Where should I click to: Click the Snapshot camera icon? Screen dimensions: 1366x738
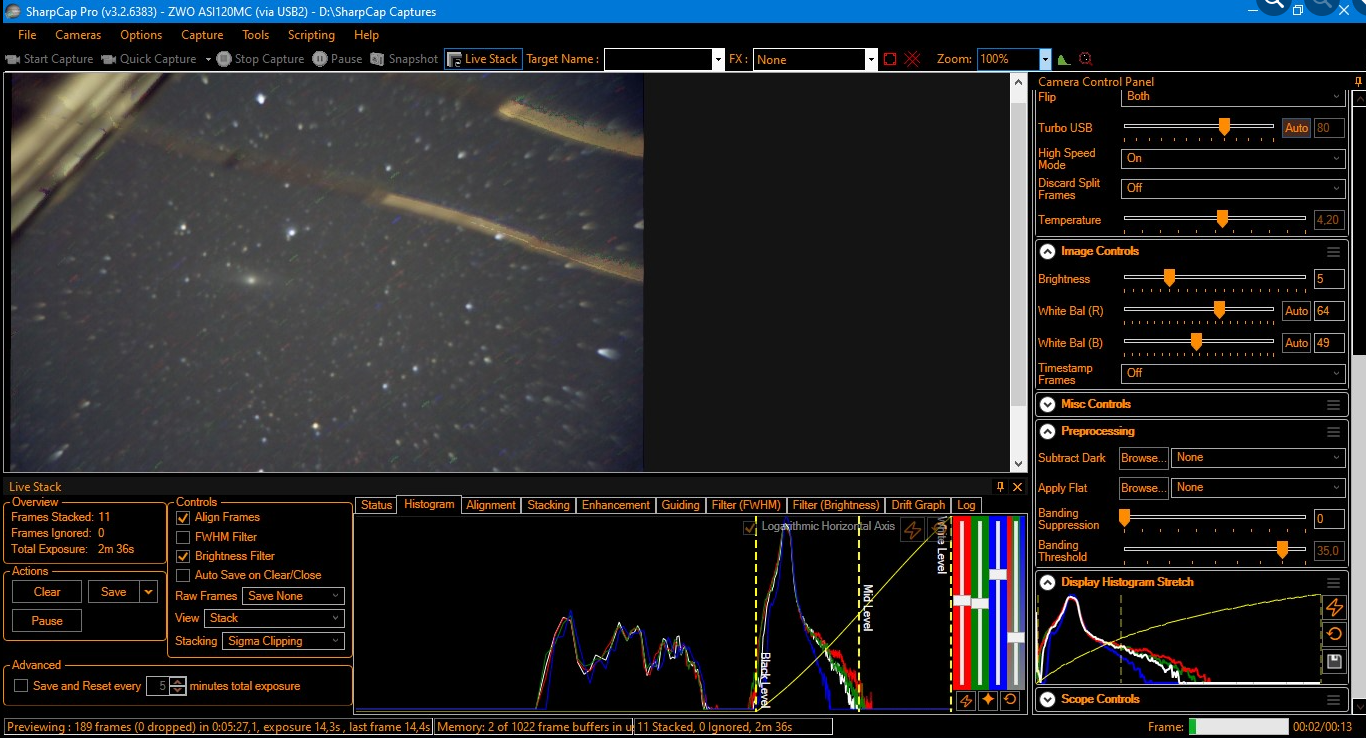[x=377, y=59]
